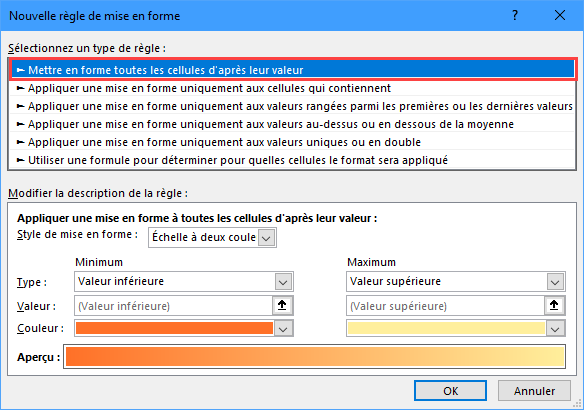The image size is (584, 410).
Task: Close the Nouvelle règle de mise en forme dialog
Action: click(x=560, y=16)
